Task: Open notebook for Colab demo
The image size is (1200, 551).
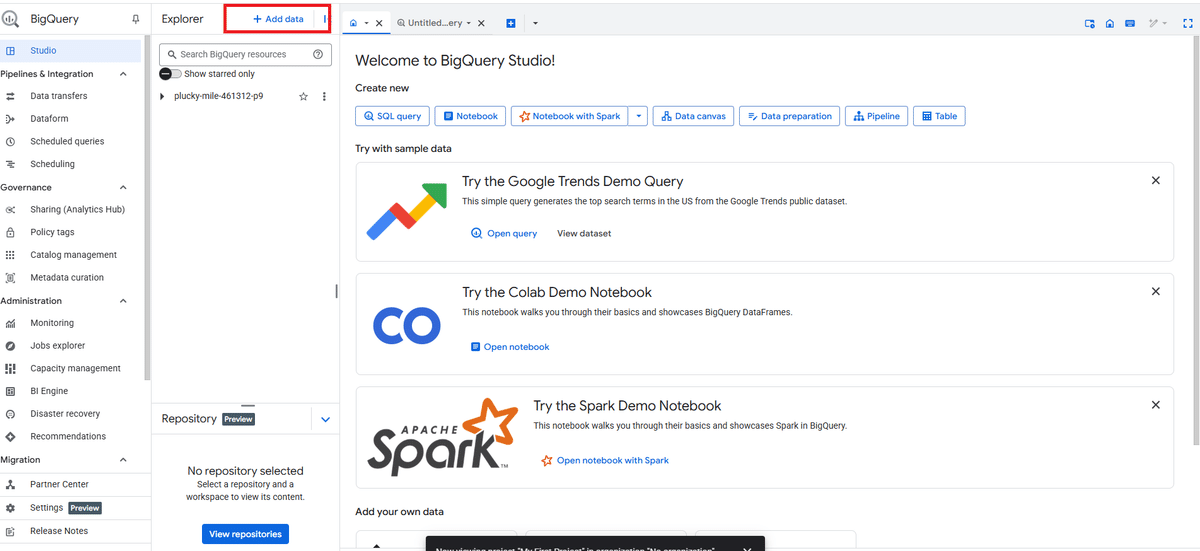Action: (510, 347)
